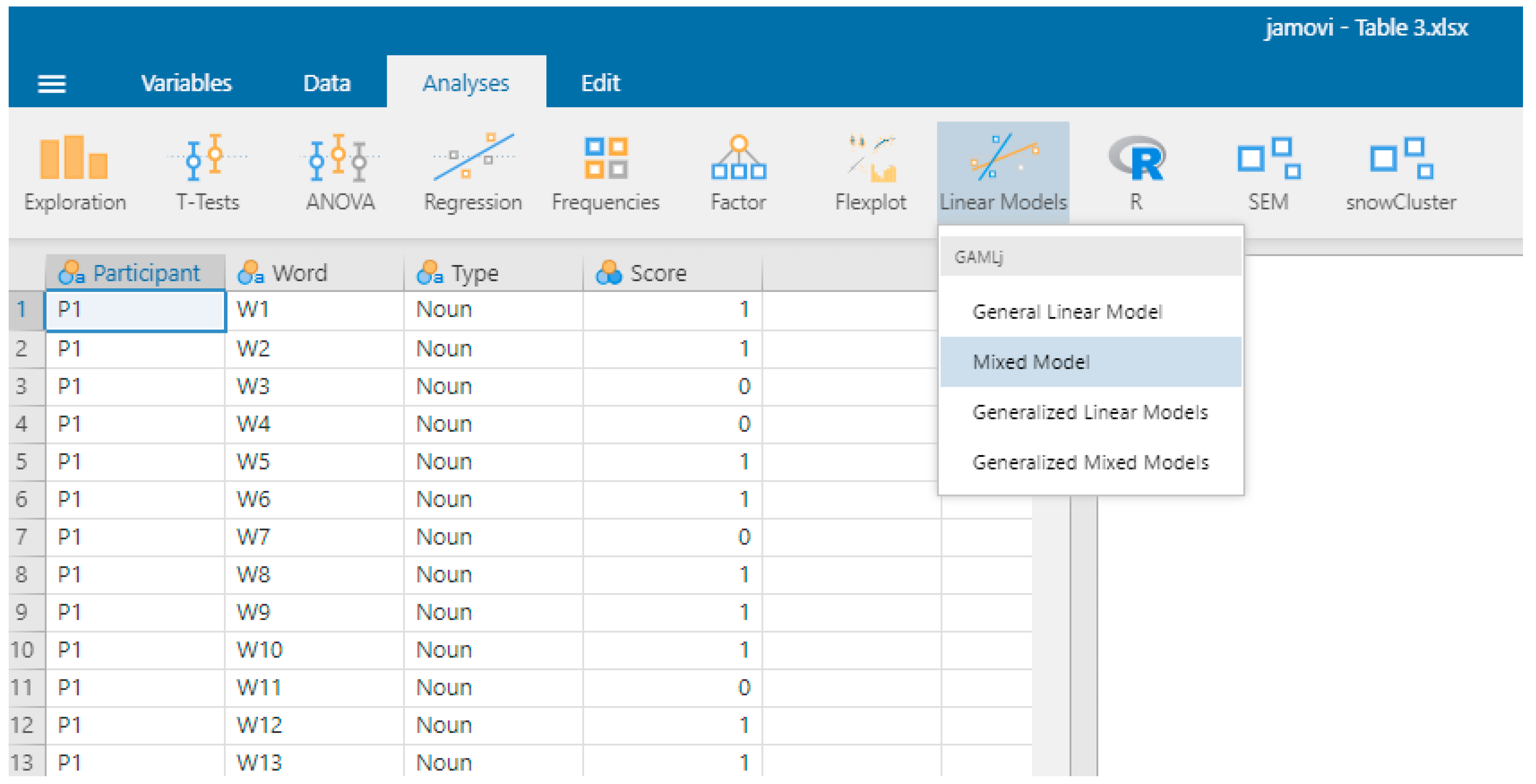Open the T-Tests analyses menu

point(207,172)
